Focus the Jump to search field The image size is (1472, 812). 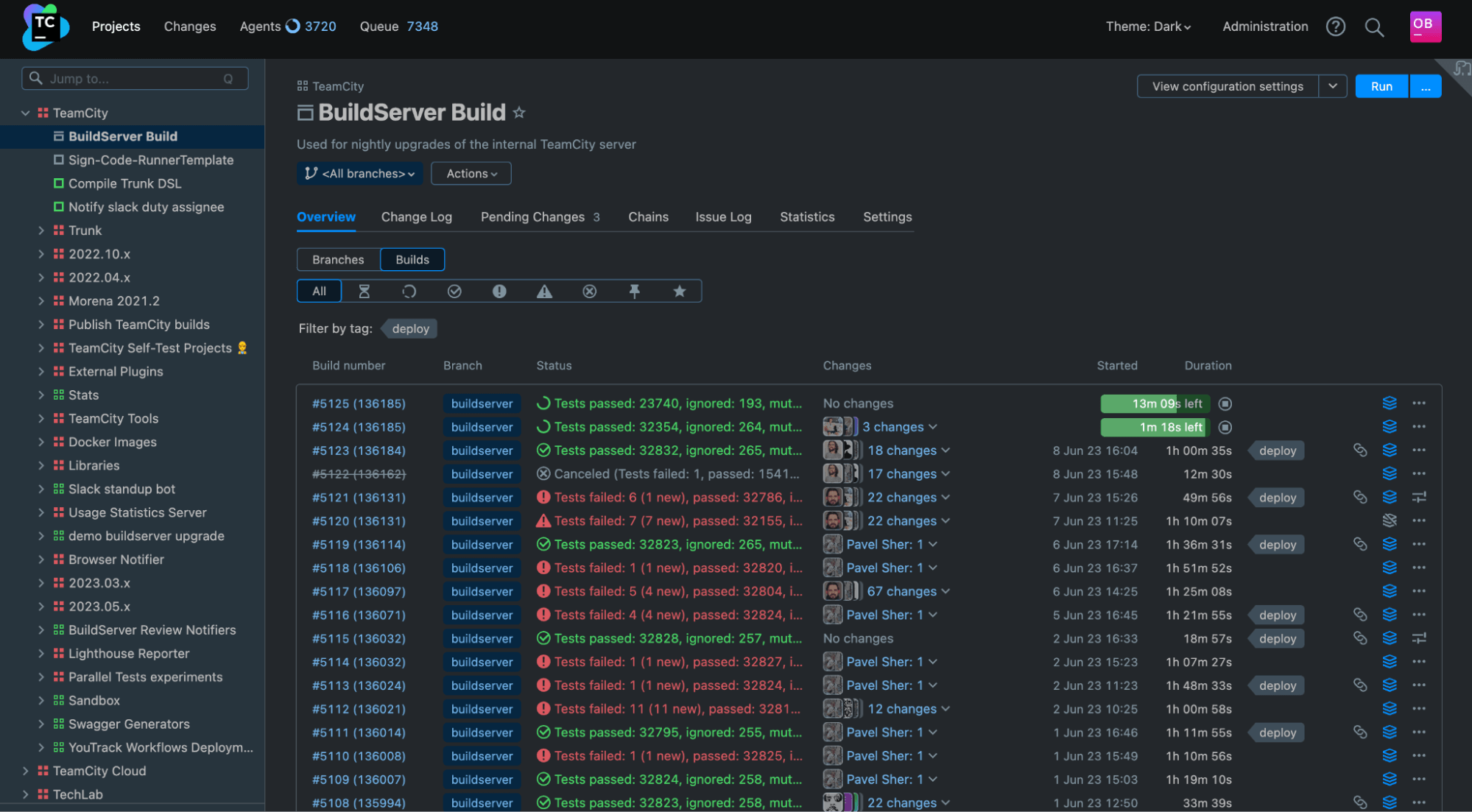pos(135,79)
